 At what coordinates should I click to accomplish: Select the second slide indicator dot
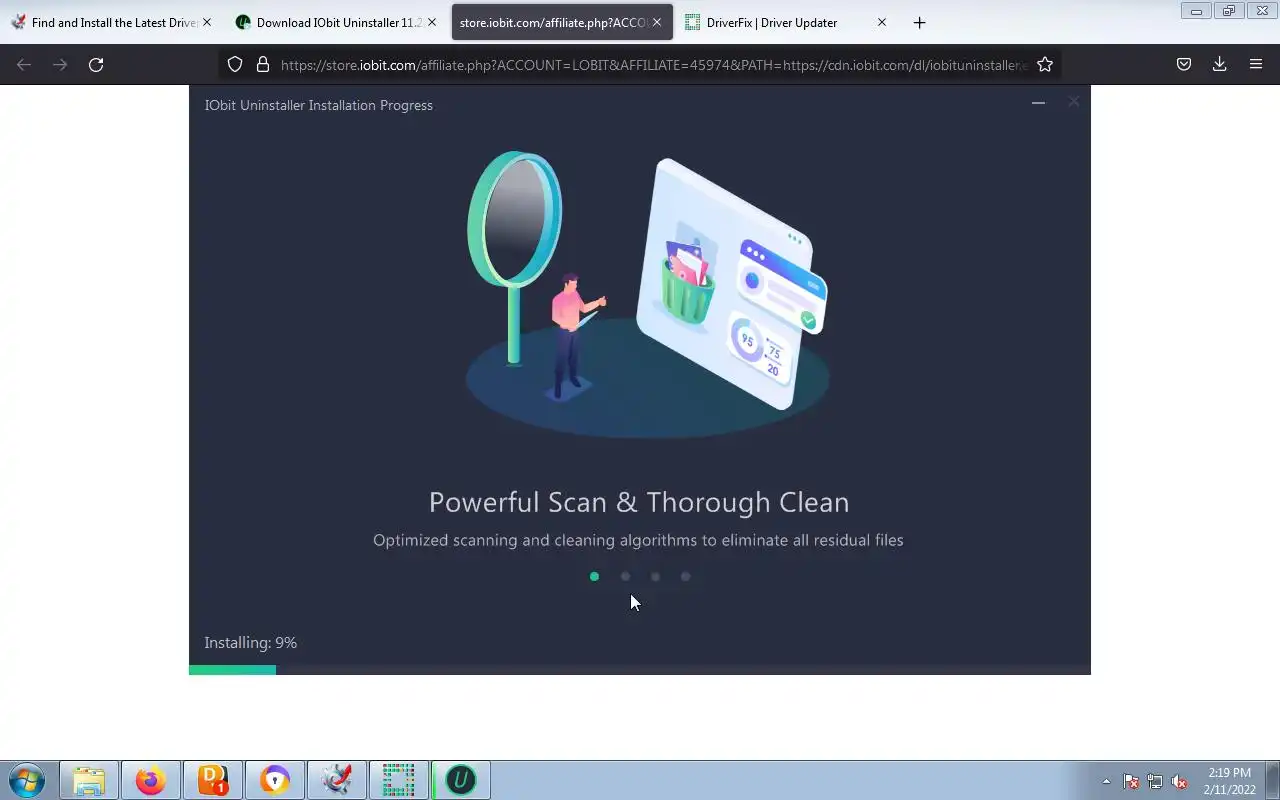(625, 576)
